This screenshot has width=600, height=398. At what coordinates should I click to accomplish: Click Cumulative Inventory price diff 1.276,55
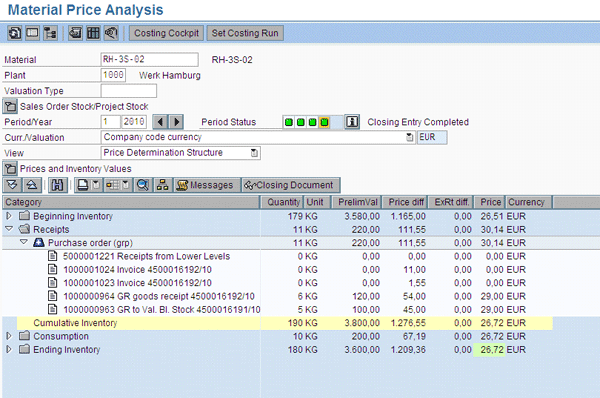click(x=408, y=323)
